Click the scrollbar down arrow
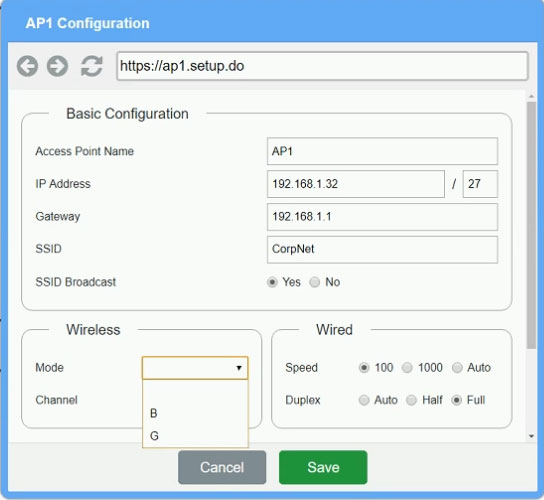544x500 pixels. pos(532,436)
